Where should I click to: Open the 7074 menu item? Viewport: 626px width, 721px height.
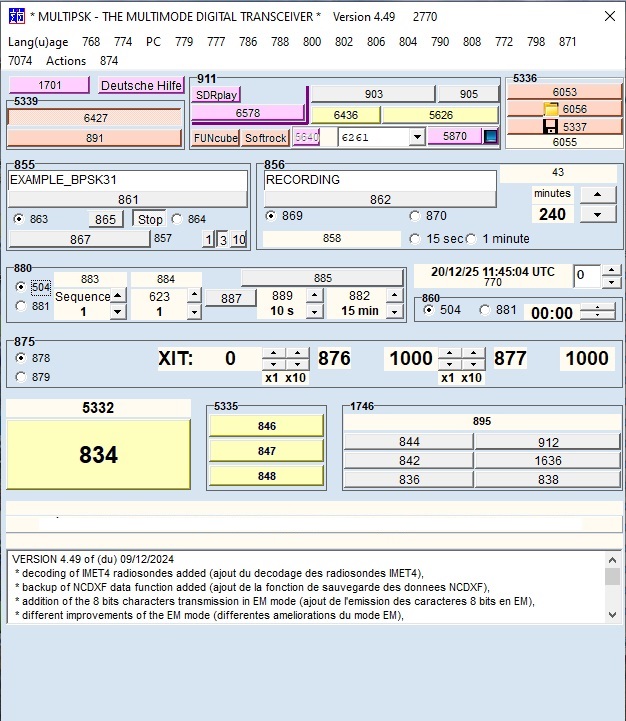click(20, 61)
